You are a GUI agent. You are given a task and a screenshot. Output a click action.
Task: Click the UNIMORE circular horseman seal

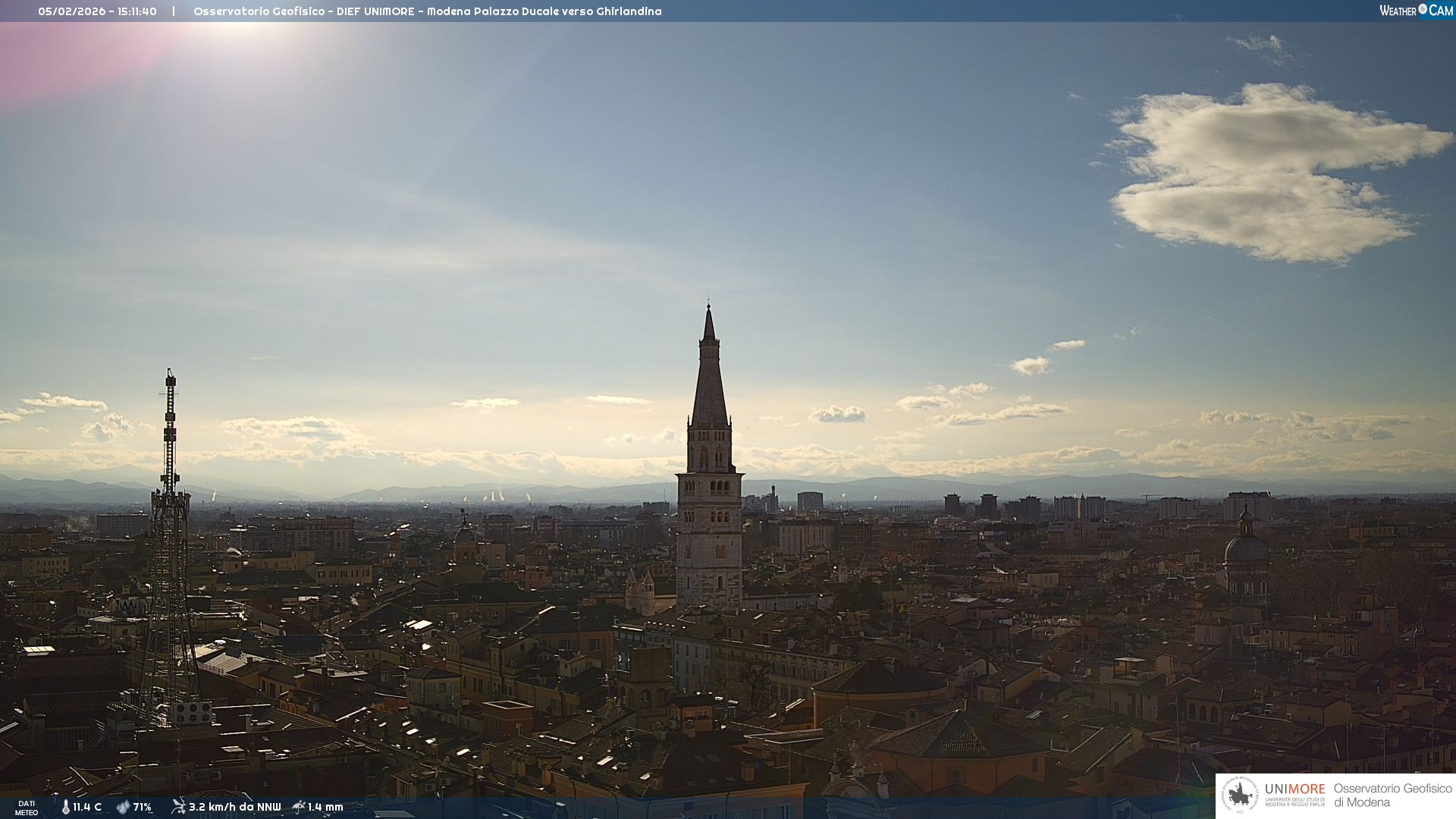pos(1240,795)
